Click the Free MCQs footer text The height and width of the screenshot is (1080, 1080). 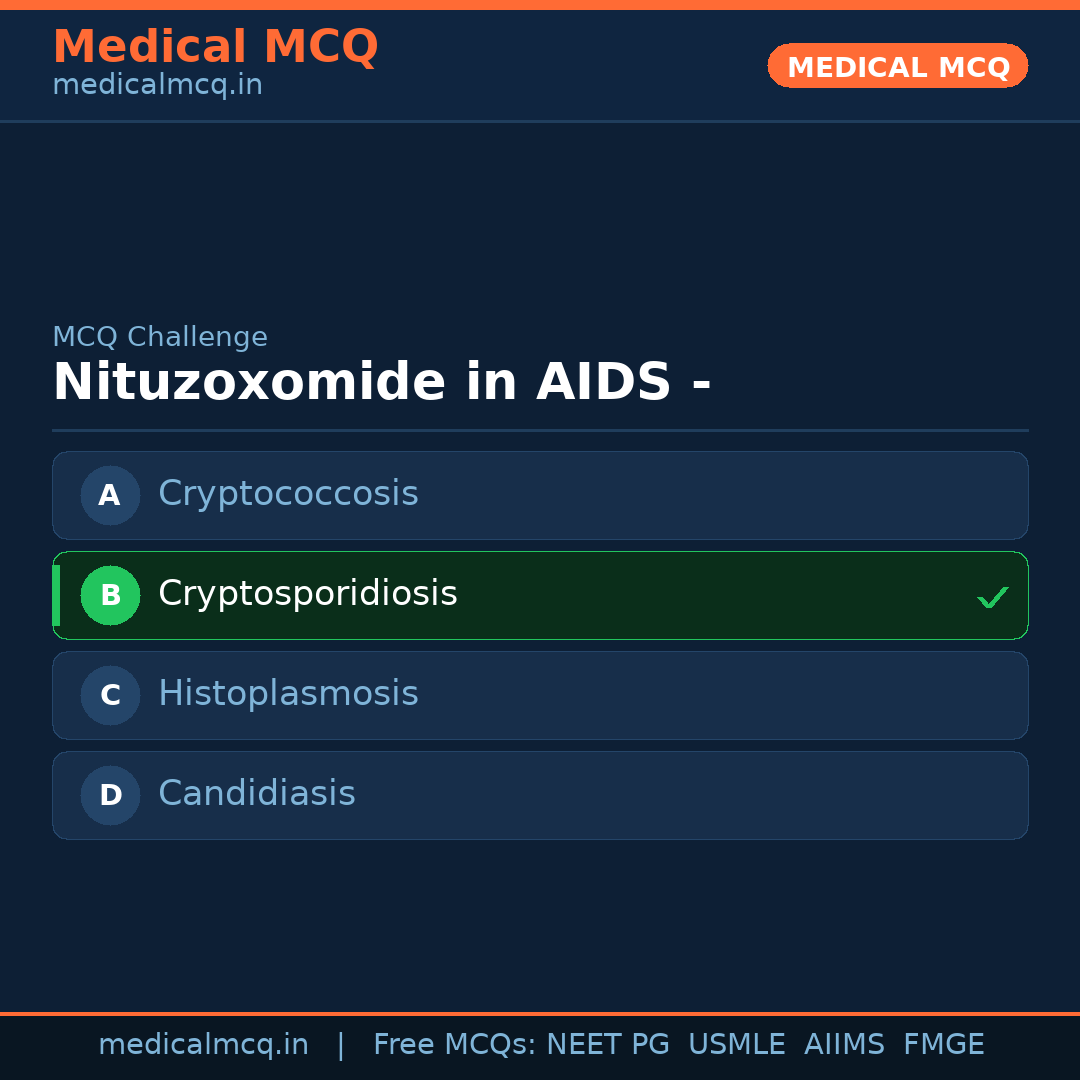click(455, 1045)
